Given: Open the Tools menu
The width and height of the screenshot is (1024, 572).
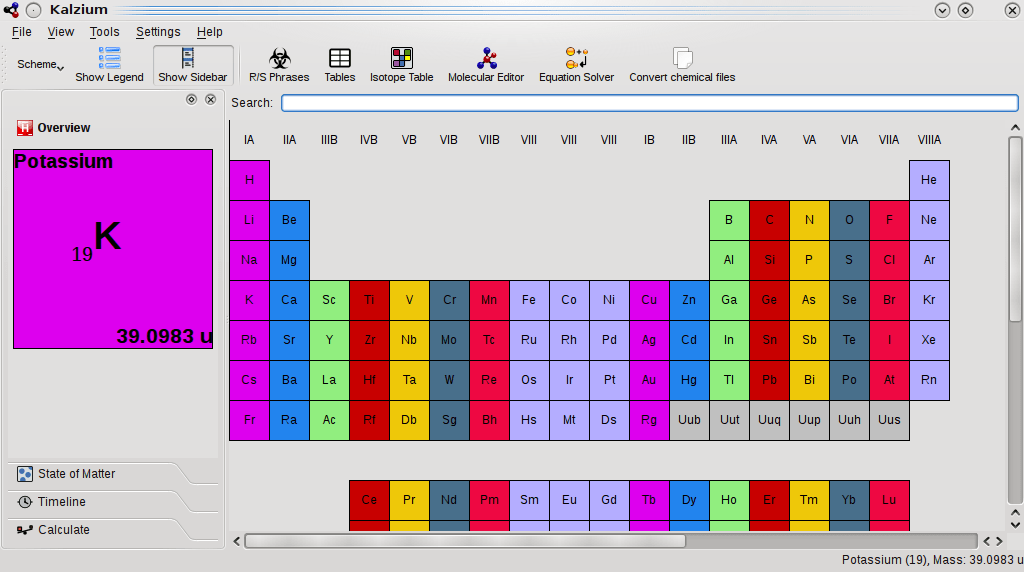Looking at the screenshot, I should (x=104, y=32).
